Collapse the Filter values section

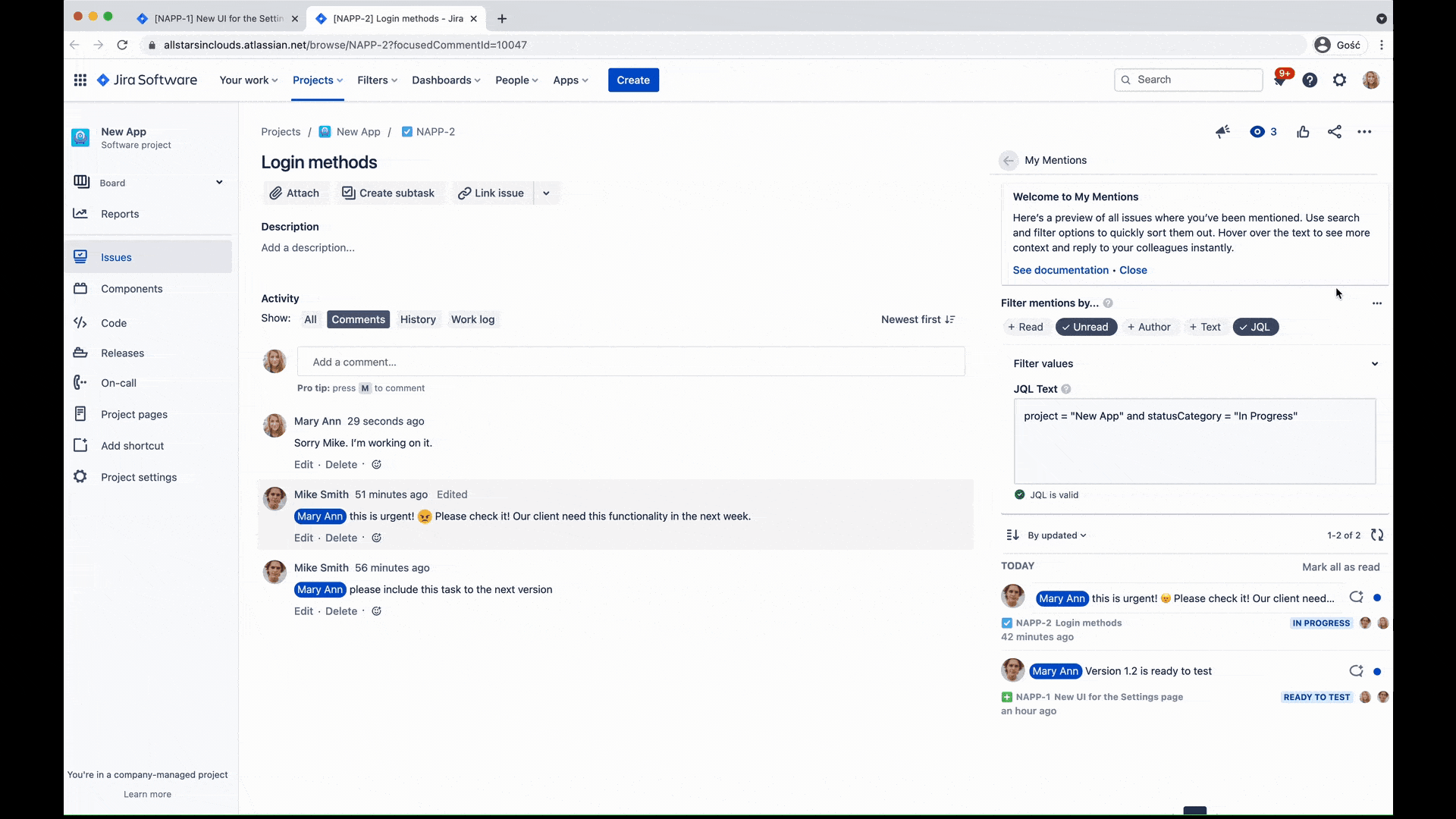[1374, 364]
